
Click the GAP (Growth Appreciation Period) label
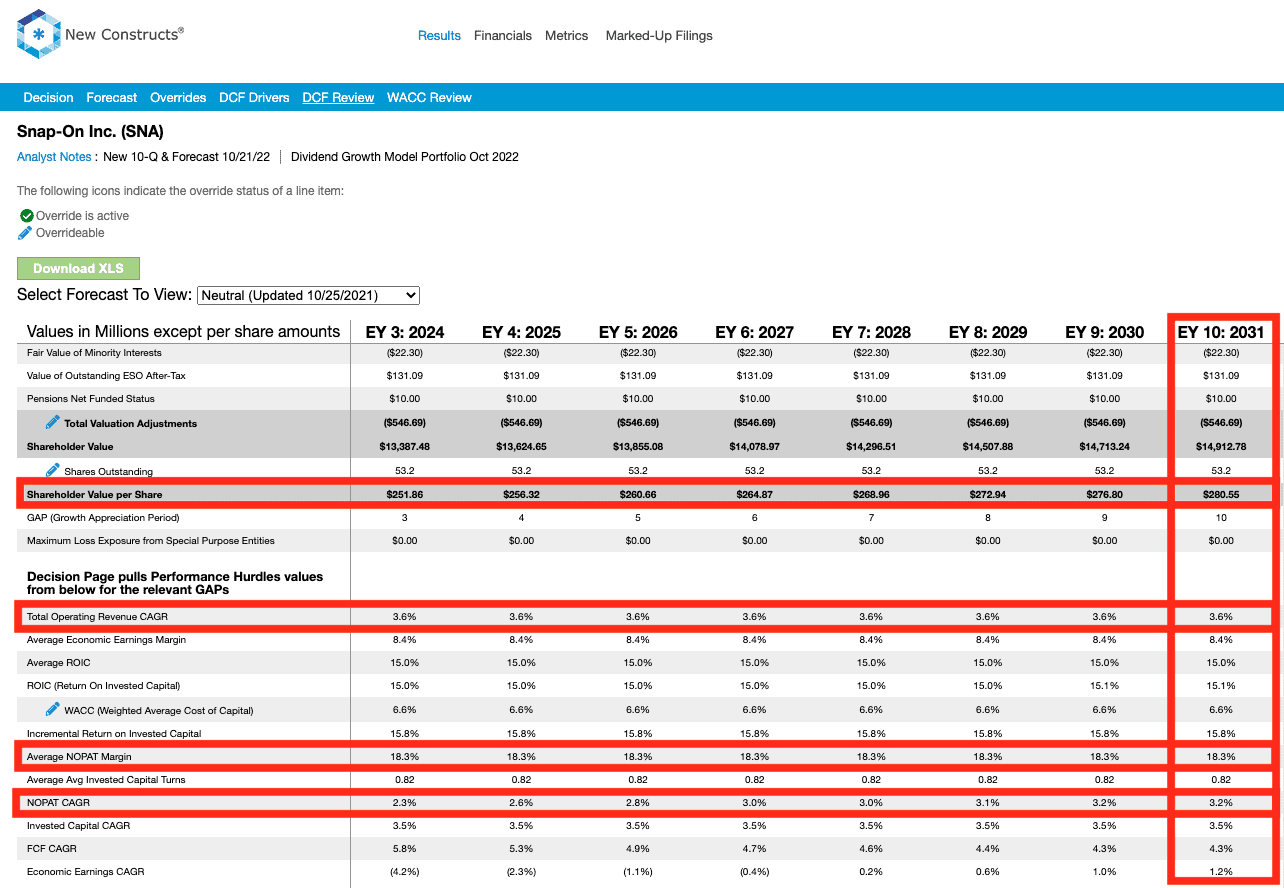pos(103,518)
